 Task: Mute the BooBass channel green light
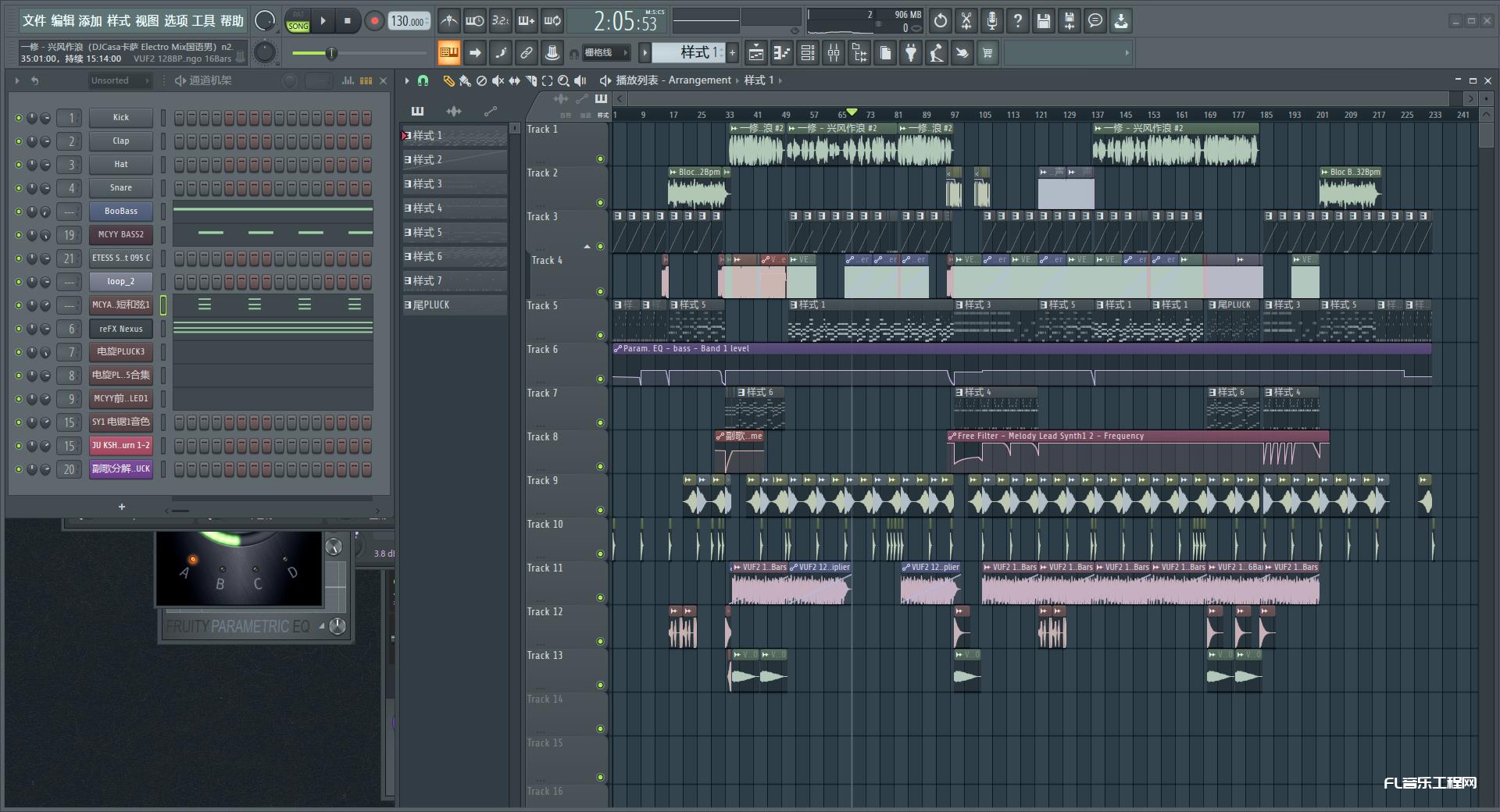[19, 212]
